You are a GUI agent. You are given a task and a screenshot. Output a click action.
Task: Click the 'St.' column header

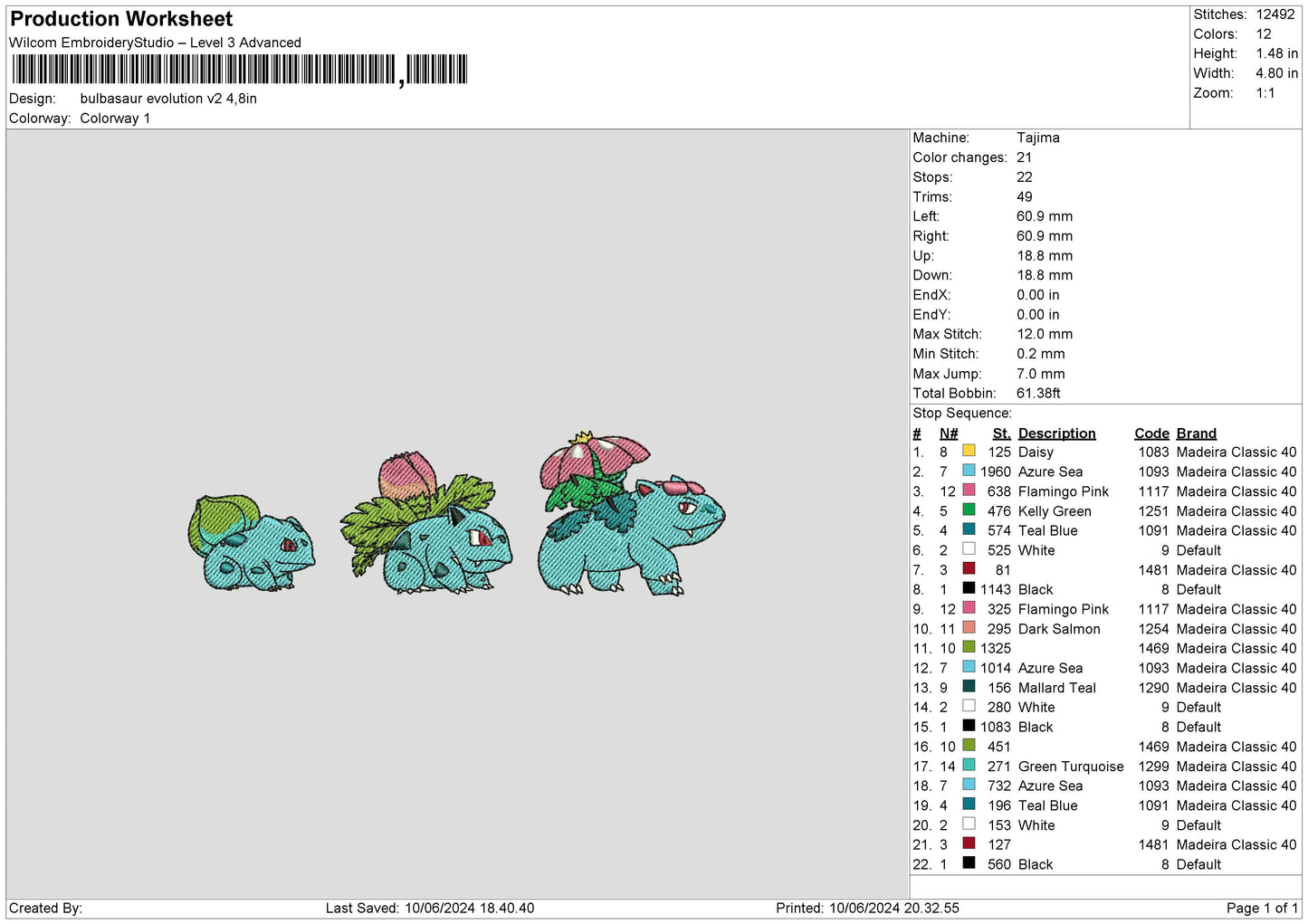click(x=1001, y=433)
